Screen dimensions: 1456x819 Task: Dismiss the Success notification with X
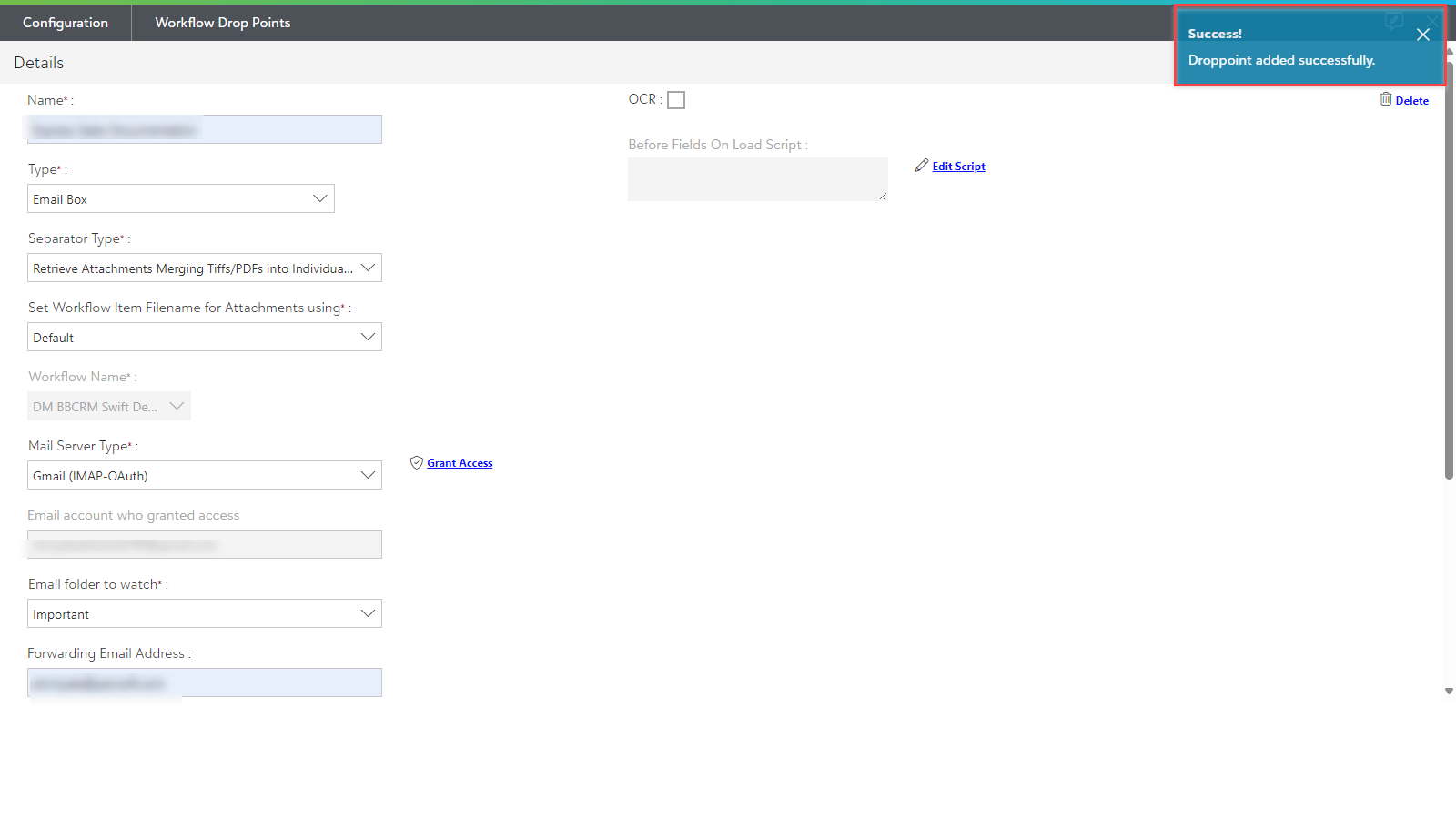[1423, 35]
